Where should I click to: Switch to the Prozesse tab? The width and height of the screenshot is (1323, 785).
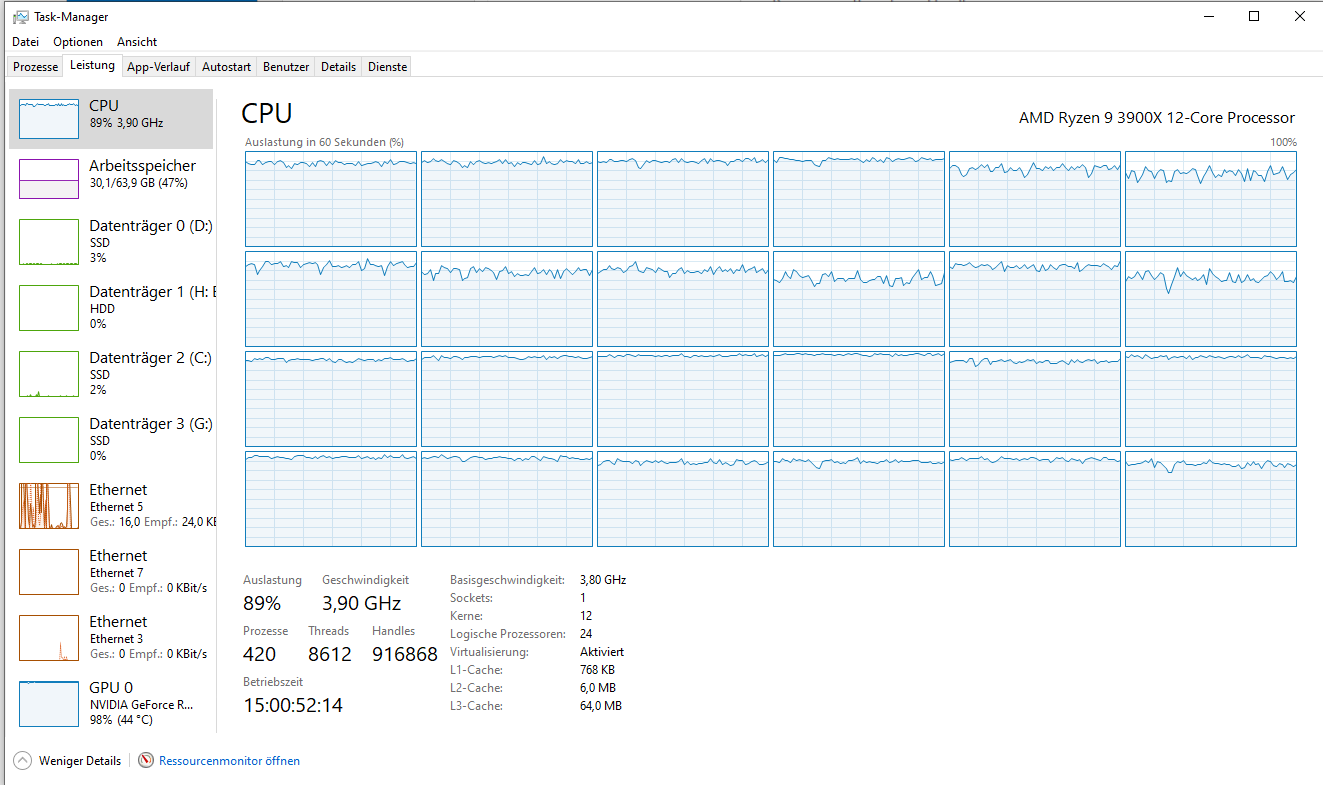(35, 67)
